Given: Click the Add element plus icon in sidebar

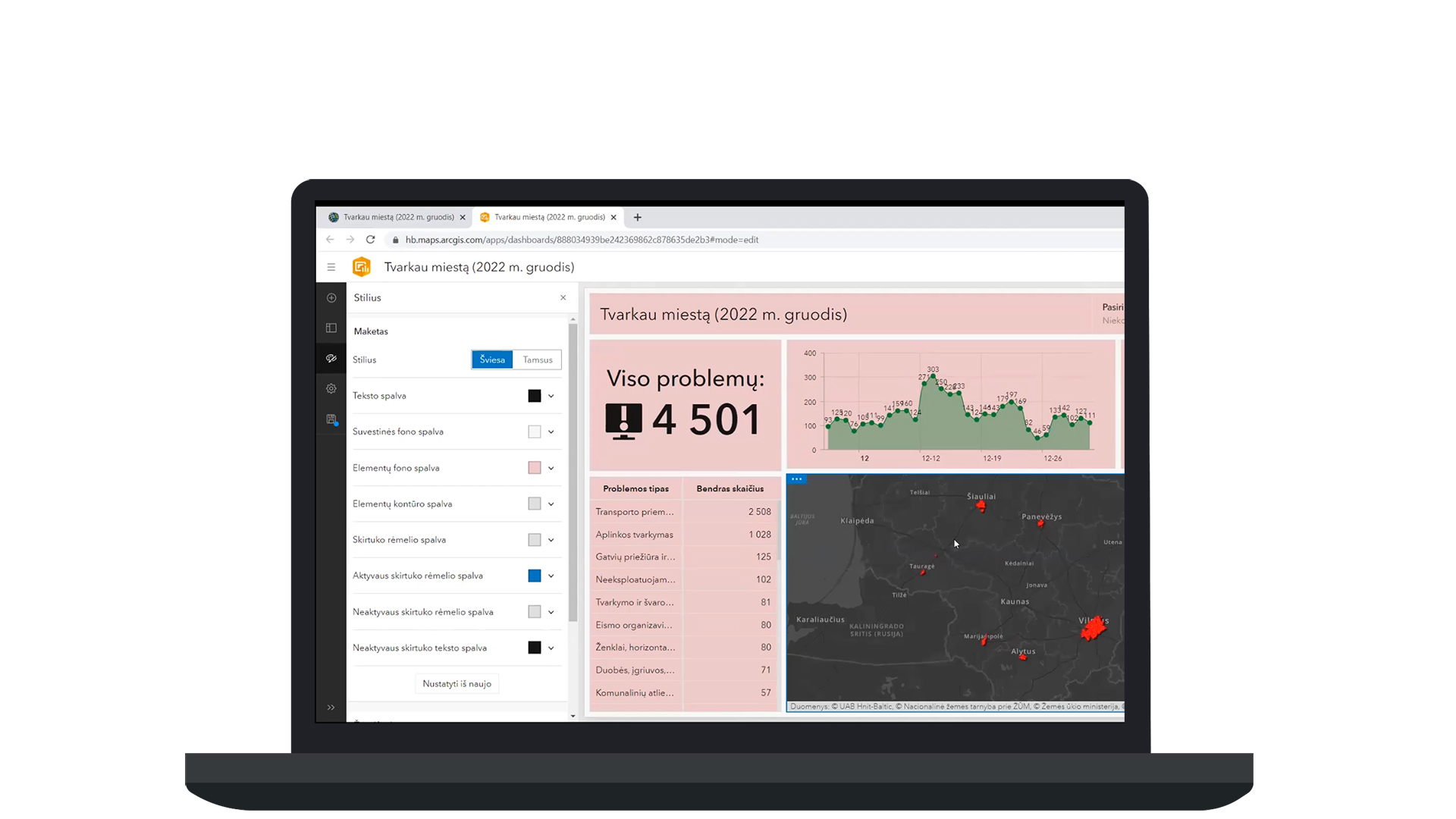Looking at the screenshot, I should (x=331, y=298).
